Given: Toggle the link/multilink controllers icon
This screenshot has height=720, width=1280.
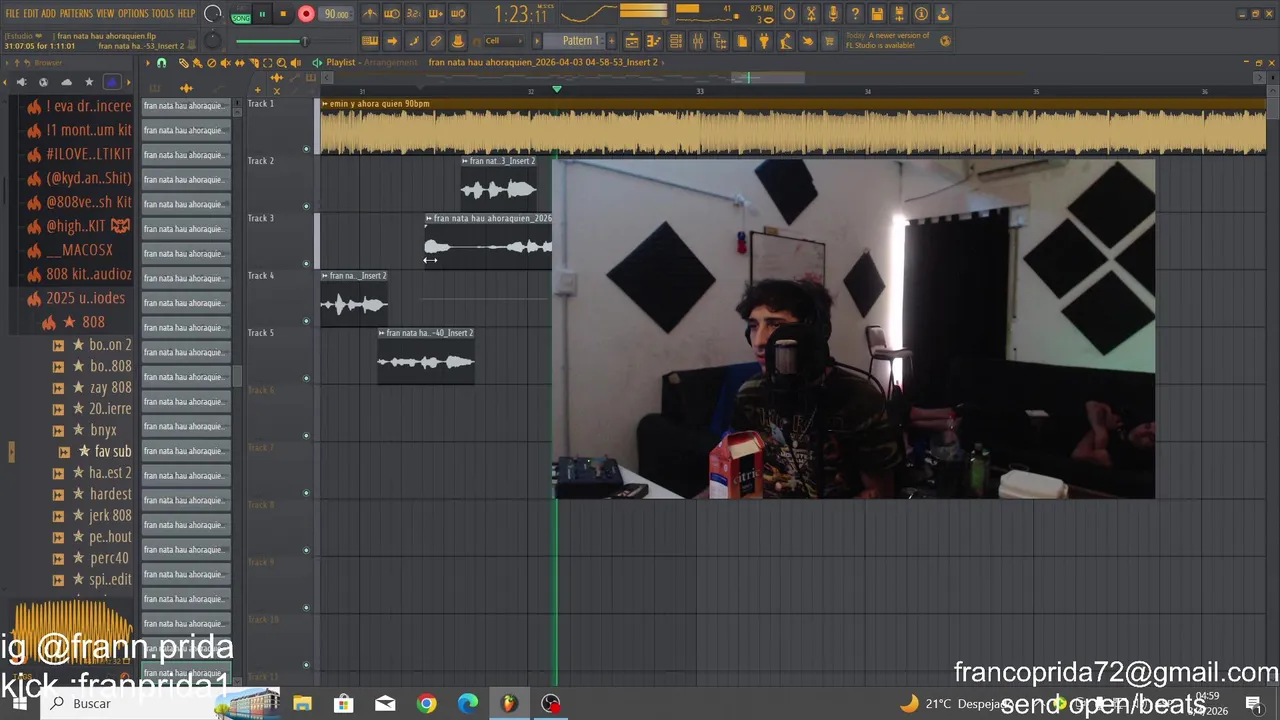Looking at the screenshot, I should [436, 41].
